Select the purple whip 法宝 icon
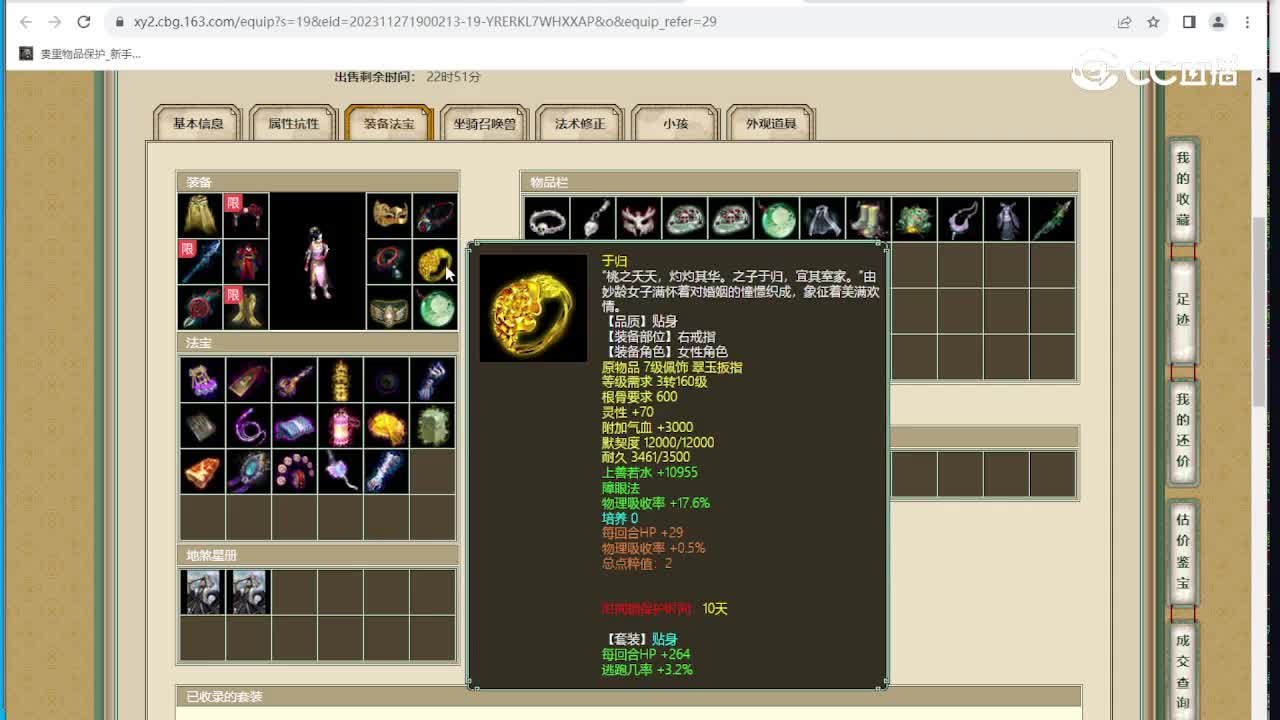Screen dimensions: 1280x720 [249, 426]
